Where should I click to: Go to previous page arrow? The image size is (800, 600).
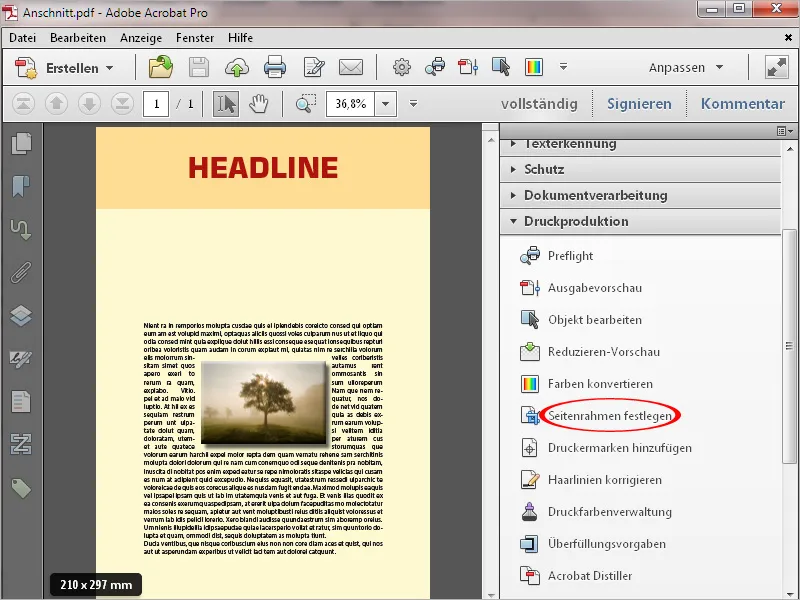[57, 104]
